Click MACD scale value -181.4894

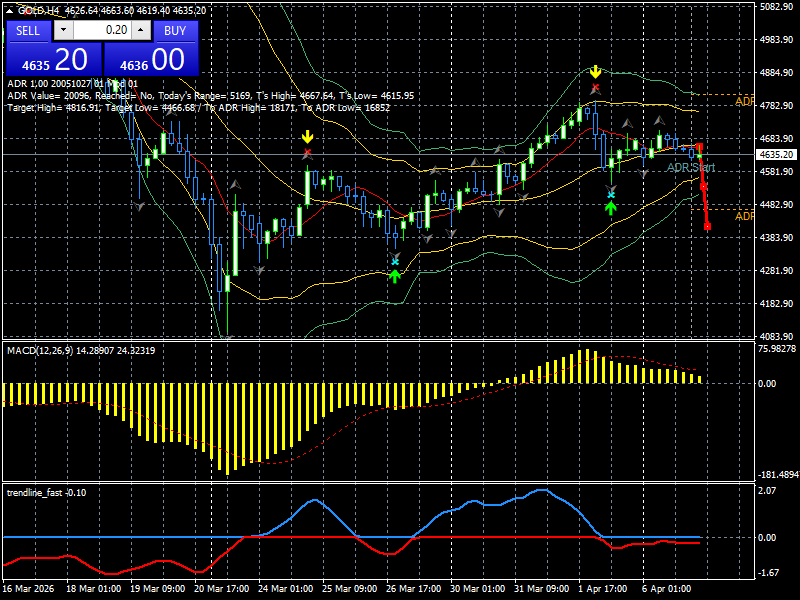[779, 475]
